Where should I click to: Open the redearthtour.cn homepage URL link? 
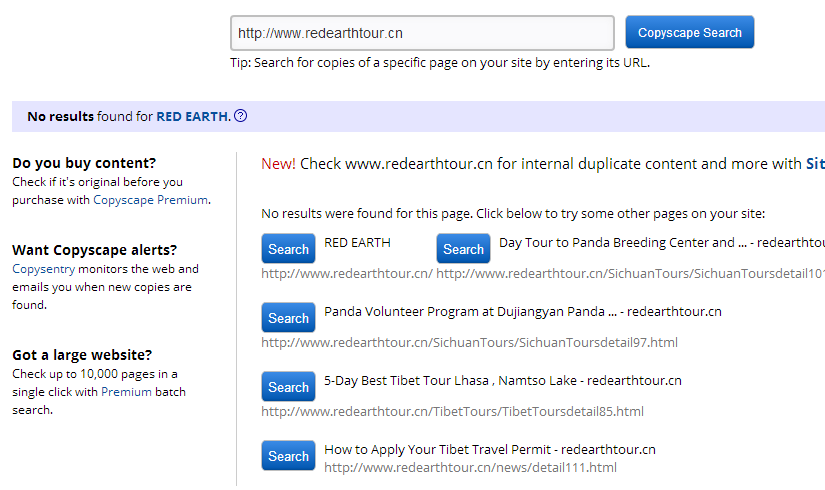[x=347, y=274]
